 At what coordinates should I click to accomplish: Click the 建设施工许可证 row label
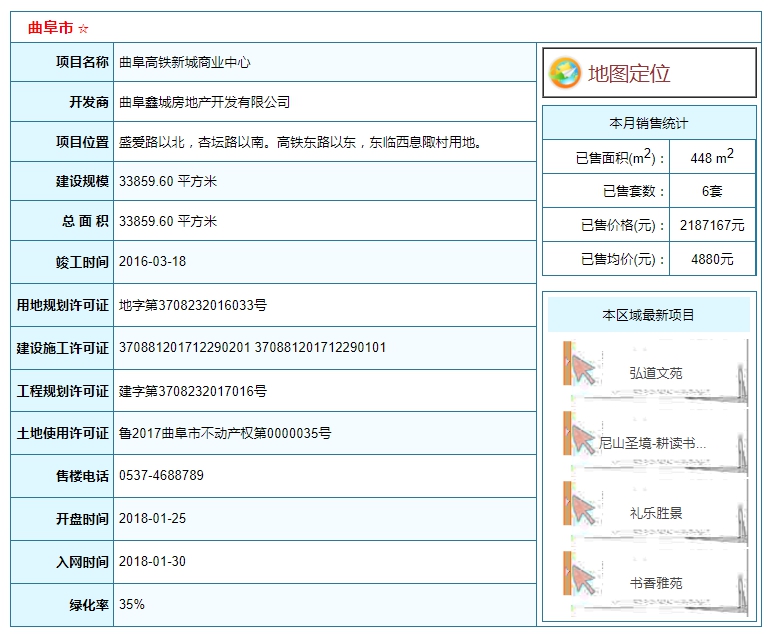coord(62,348)
